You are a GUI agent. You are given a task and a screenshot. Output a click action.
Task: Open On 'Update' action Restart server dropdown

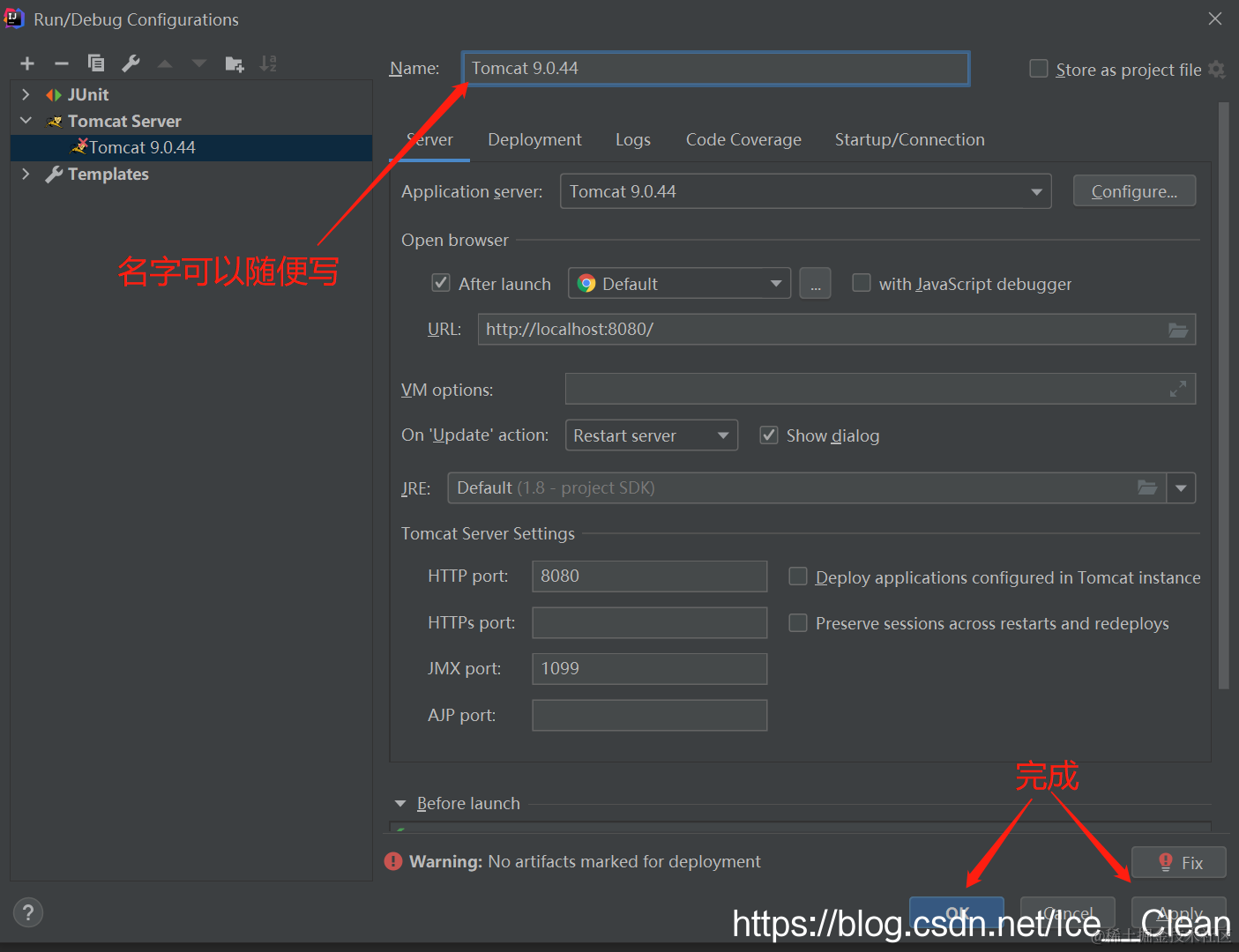(x=652, y=435)
